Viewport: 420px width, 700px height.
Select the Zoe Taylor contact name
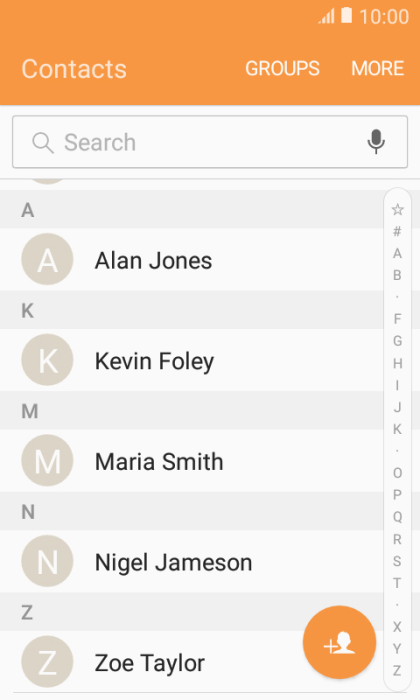pos(150,663)
